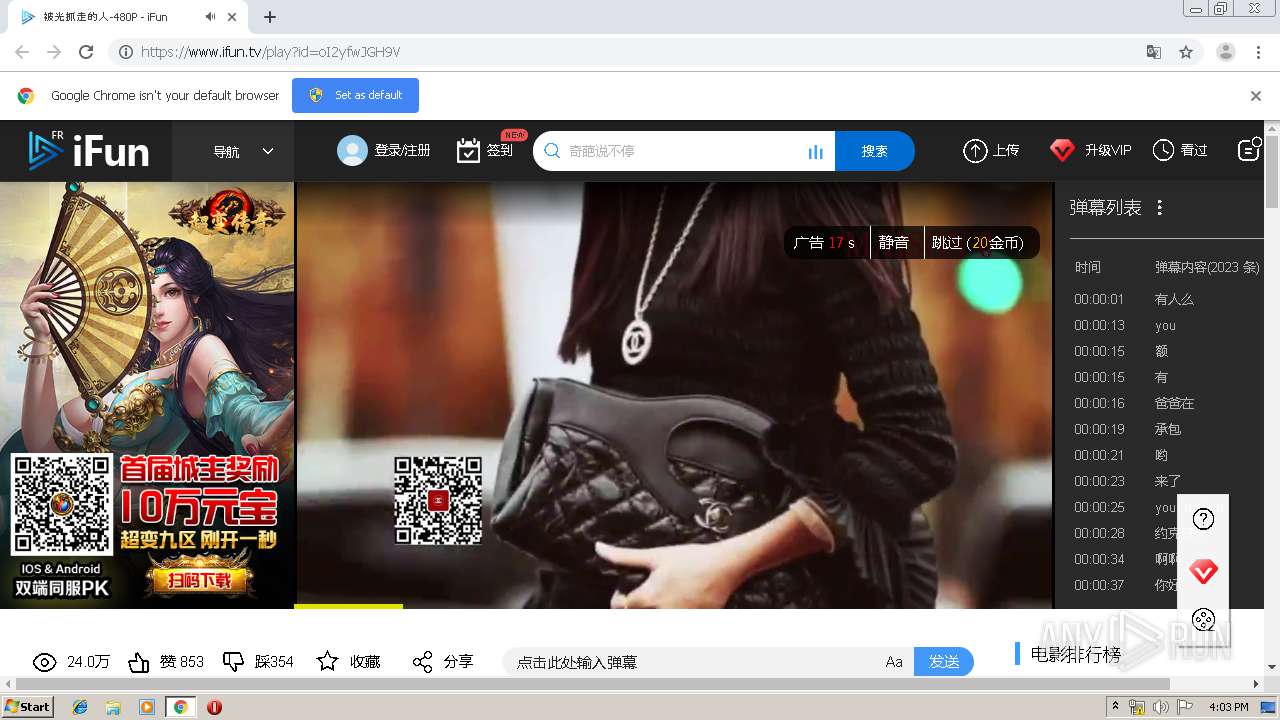
Task: Click the 升级VIP diamond icon
Action: [x=1062, y=151]
